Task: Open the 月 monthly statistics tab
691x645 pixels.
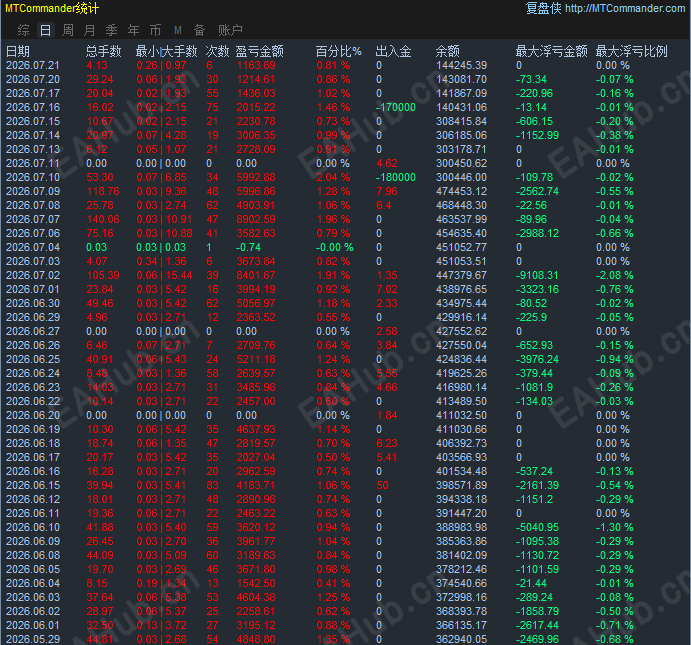Action: click(89, 30)
